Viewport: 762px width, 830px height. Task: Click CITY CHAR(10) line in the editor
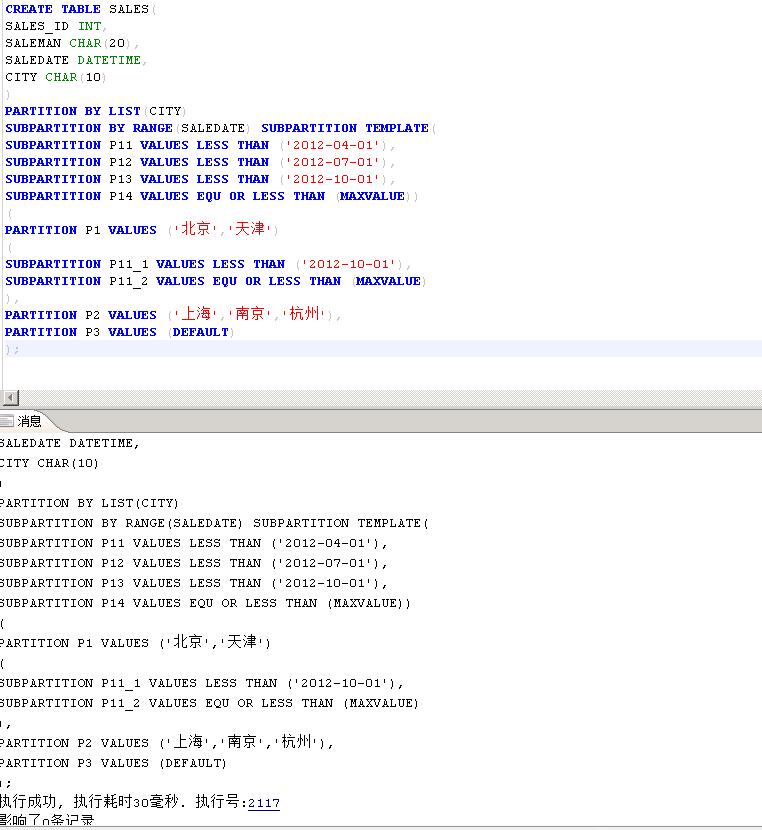click(56, 77)
